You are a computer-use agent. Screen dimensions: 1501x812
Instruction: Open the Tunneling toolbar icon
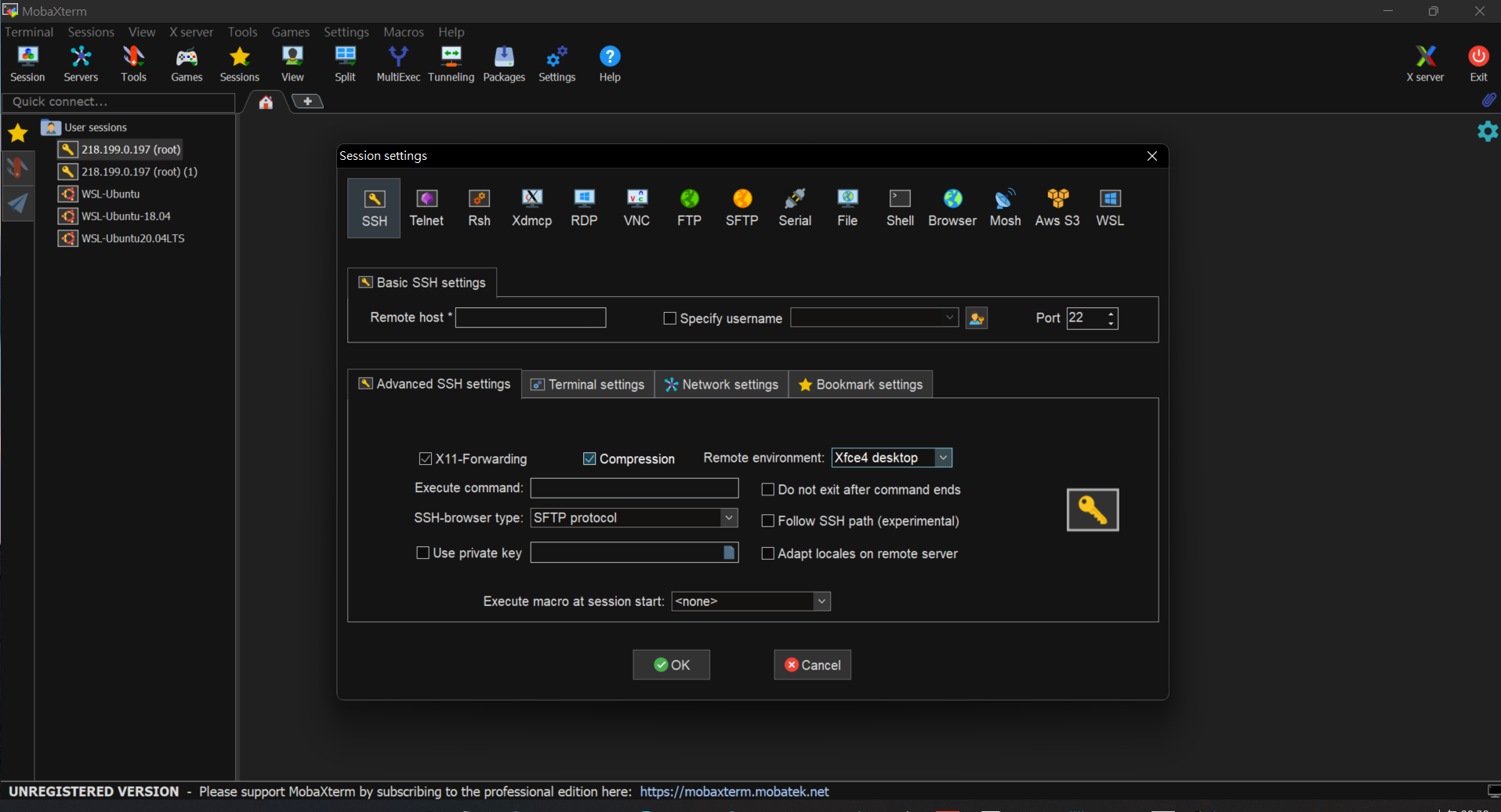[x=451, y=63]
